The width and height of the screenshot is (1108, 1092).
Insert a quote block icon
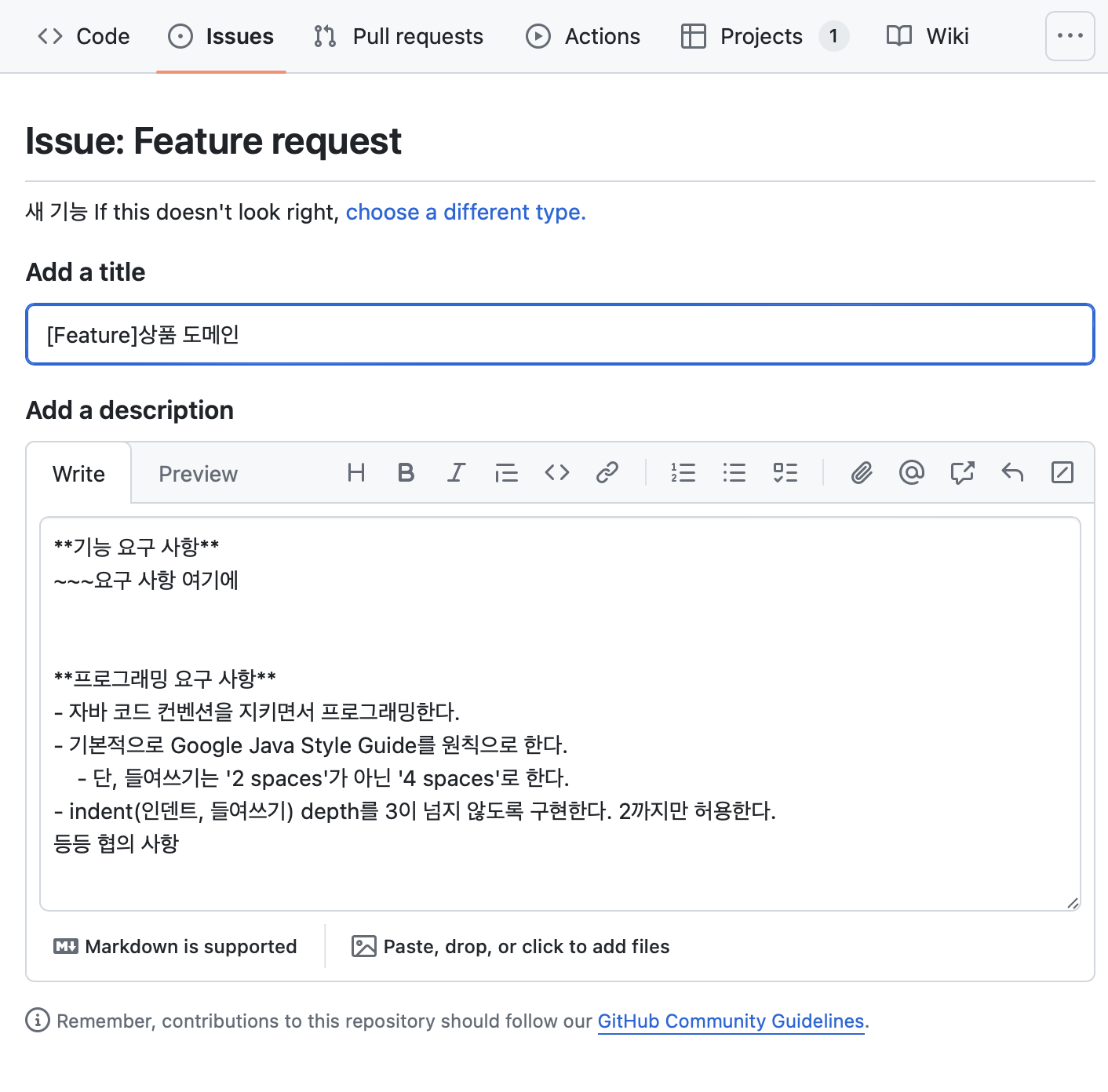click(x=506, y=472)
